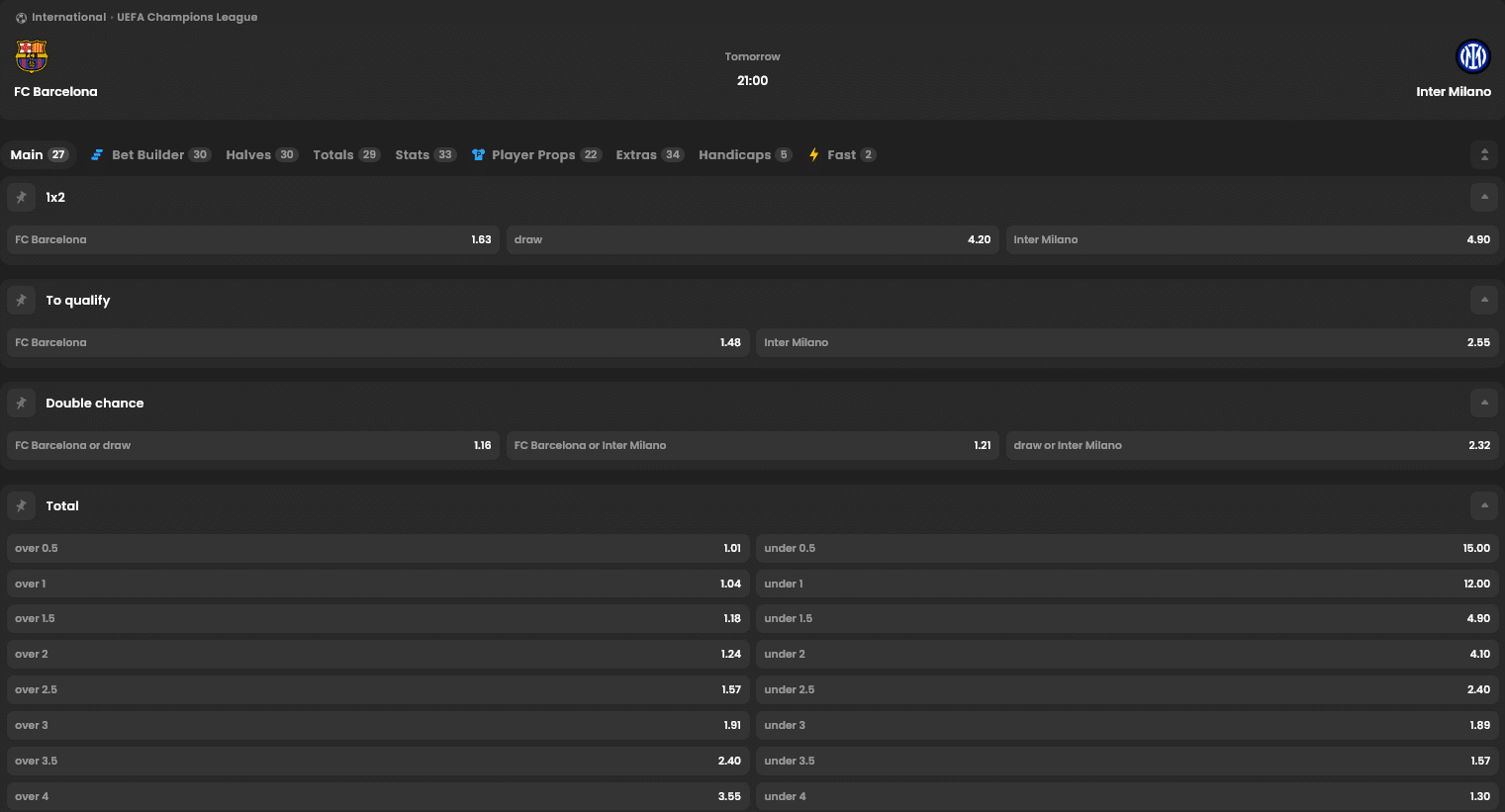Collapse the Total section

[1484, 505]
